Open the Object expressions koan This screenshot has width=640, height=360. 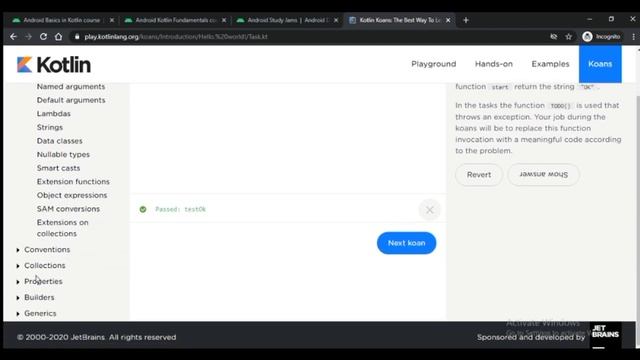click(x=72, y=195)
